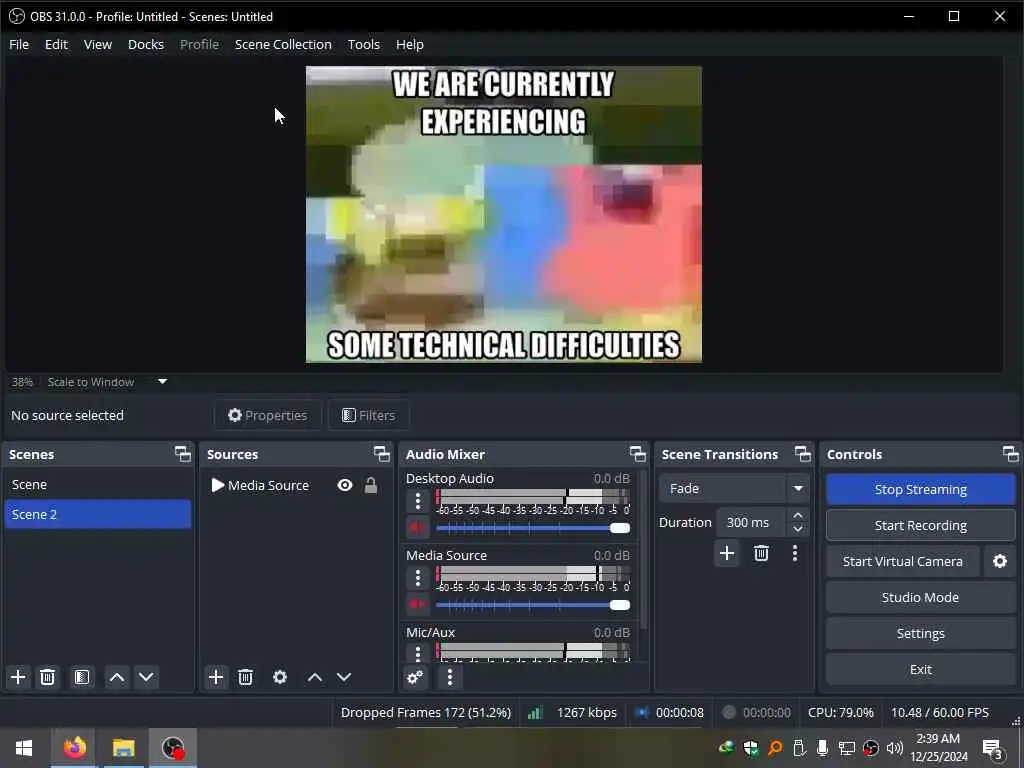Add a new source with plus icon
Image resolution: width=1024 pixels, height=768 pixels.
[x=216, y=677]
